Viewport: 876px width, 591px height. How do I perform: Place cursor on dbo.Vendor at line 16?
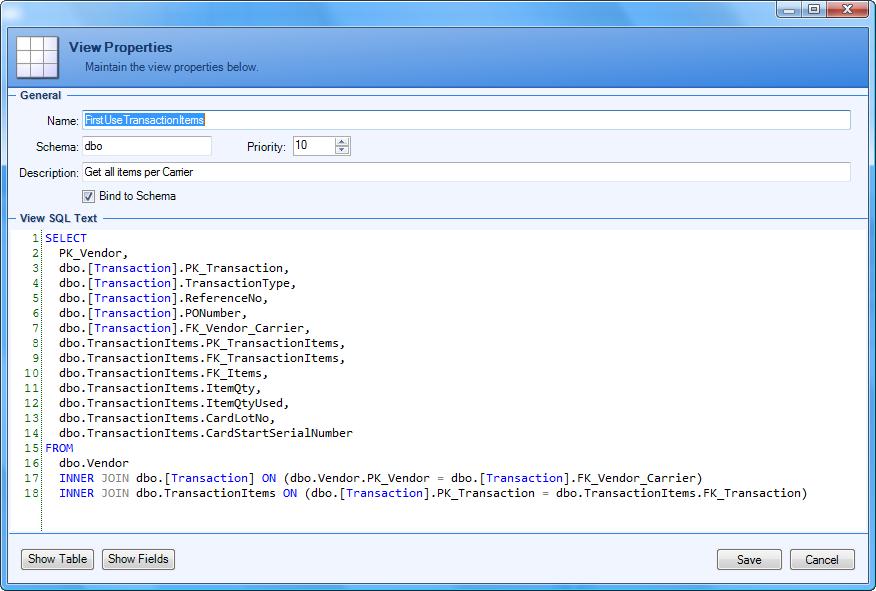[94, 463]
